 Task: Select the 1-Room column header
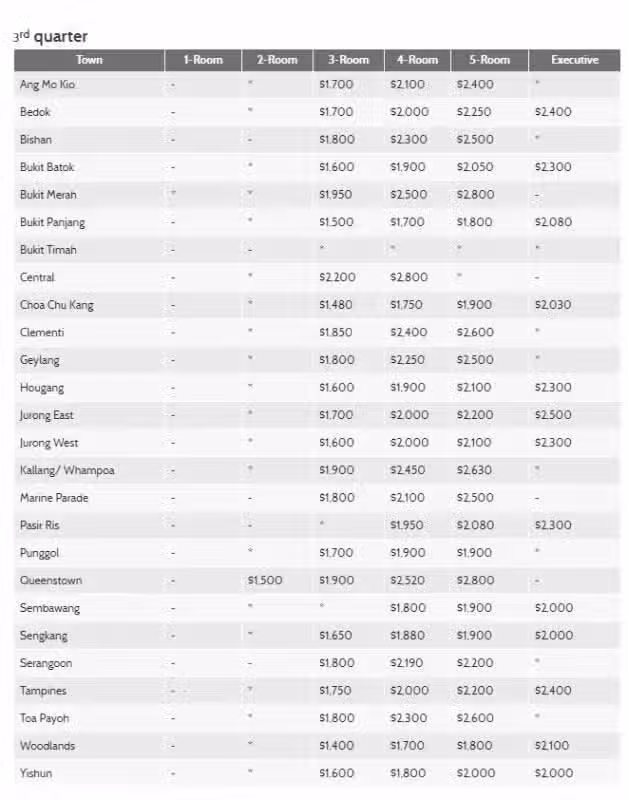tap(203, 60)
